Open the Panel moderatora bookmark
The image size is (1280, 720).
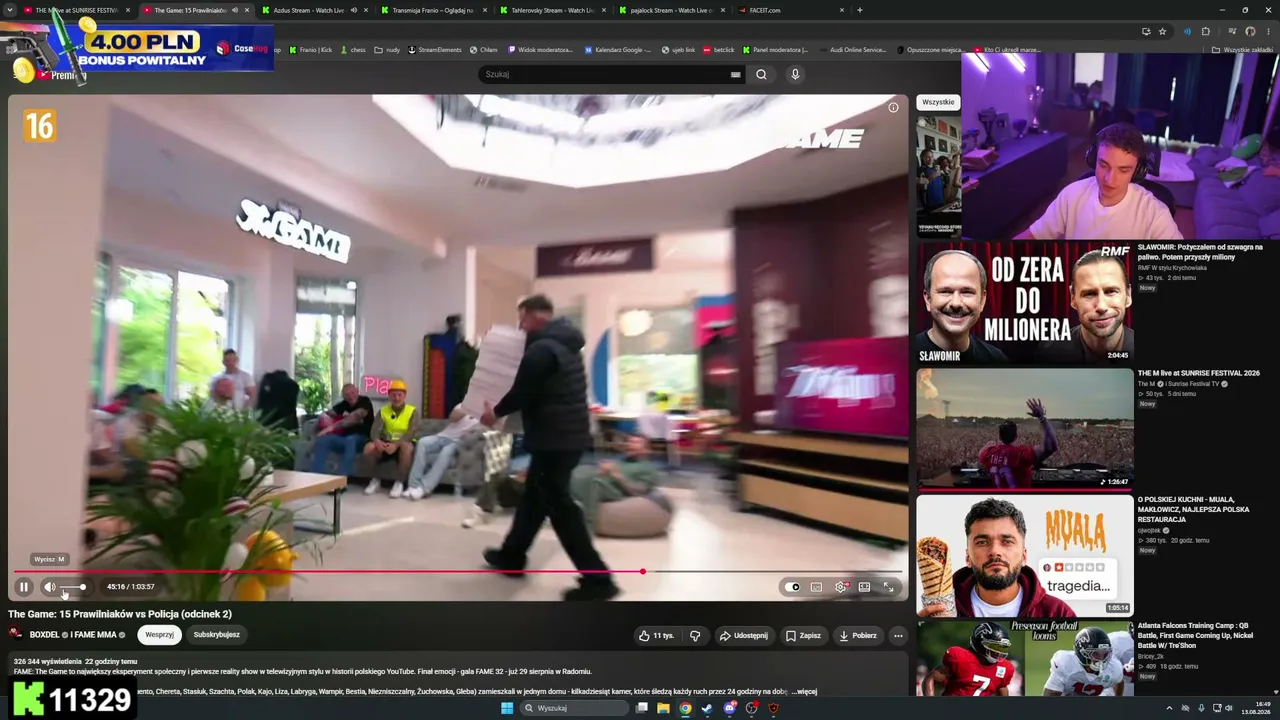[x=775, y=49]
